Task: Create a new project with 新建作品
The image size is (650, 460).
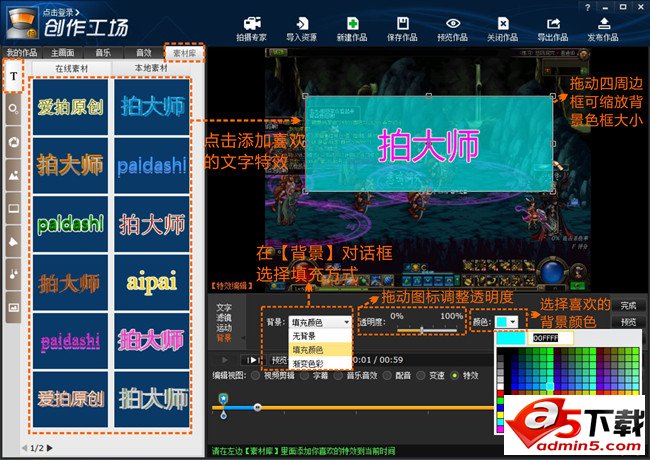Action: 352,29
